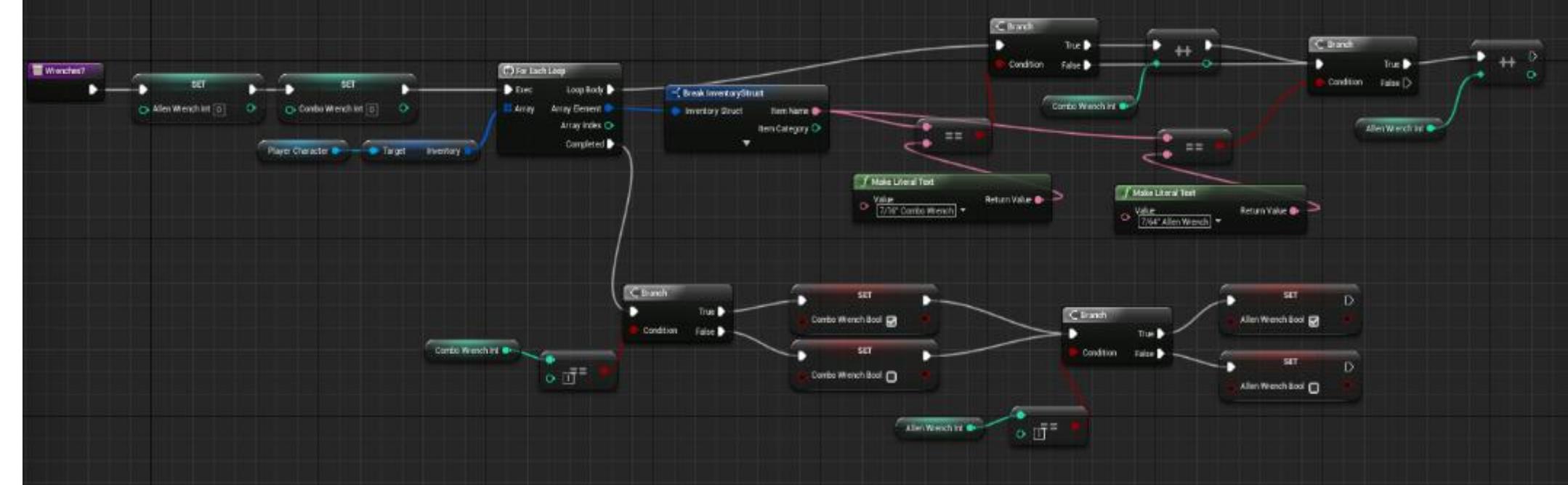The image size is (1568, 485).
Task: Click True pin of Branch feeding Allen Wrench Bool setters
Action: coord(1160,334)
